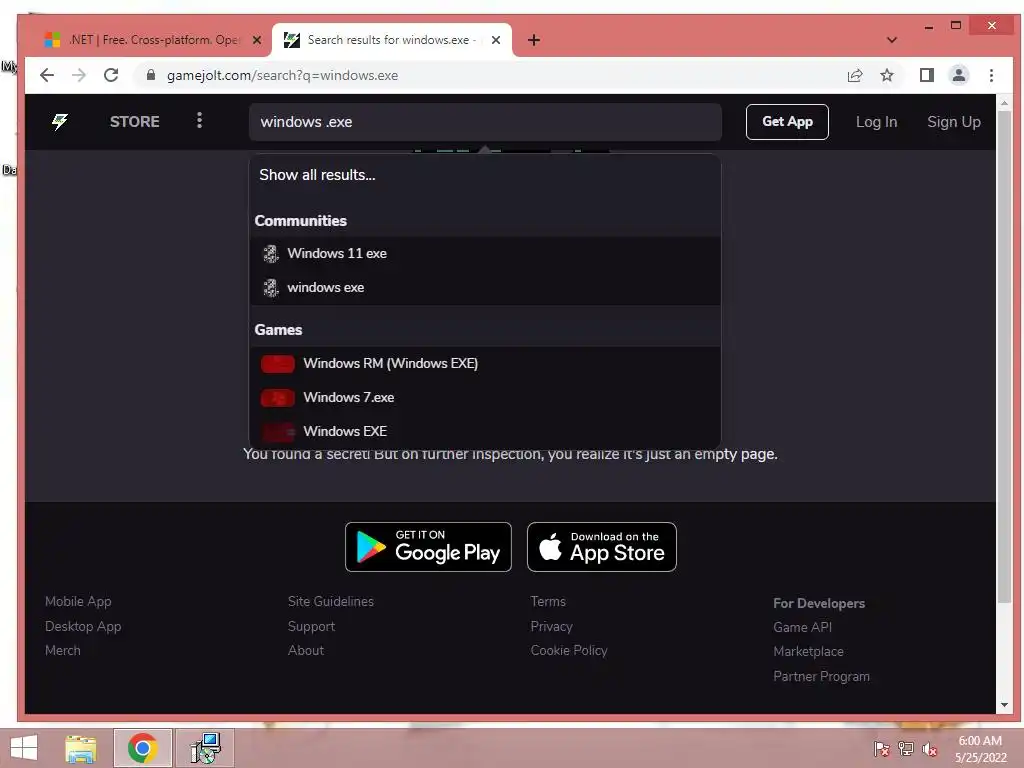The width and height of the screenshot is (1024, 768).
Task: Open the windows exe community result
Action: [x=485, y=287]
